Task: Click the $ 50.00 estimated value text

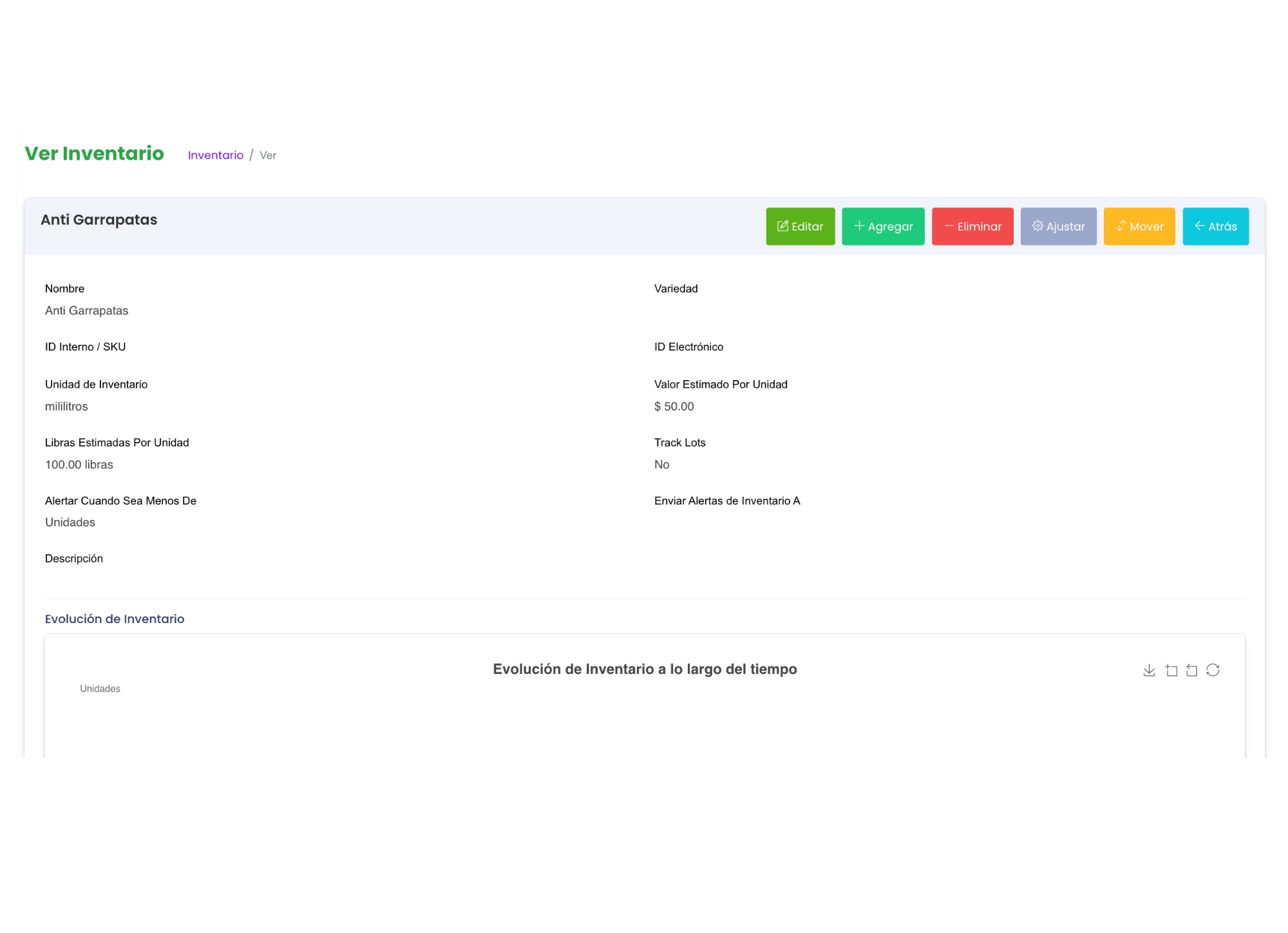Action: (674, 407)
